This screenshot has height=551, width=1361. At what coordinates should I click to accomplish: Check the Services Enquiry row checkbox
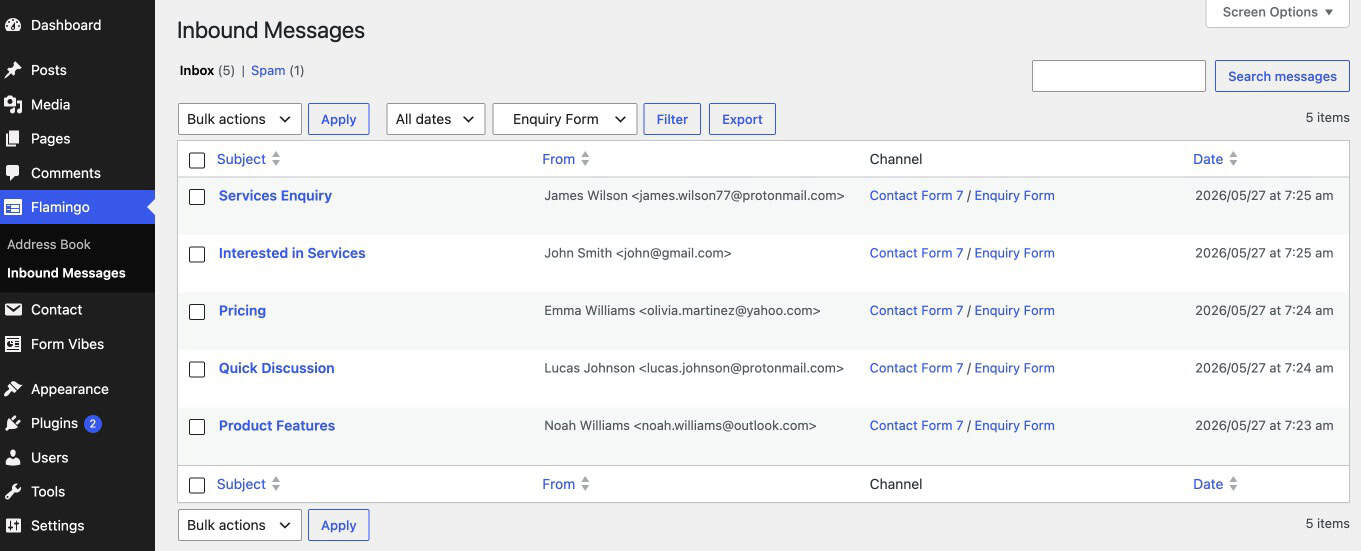point(197,197)
